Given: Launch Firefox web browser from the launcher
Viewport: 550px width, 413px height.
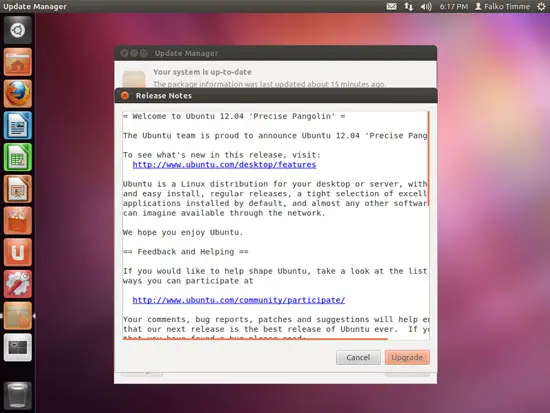Looking at the screenshot, I should pyautogui.click(x=18, y=94).
